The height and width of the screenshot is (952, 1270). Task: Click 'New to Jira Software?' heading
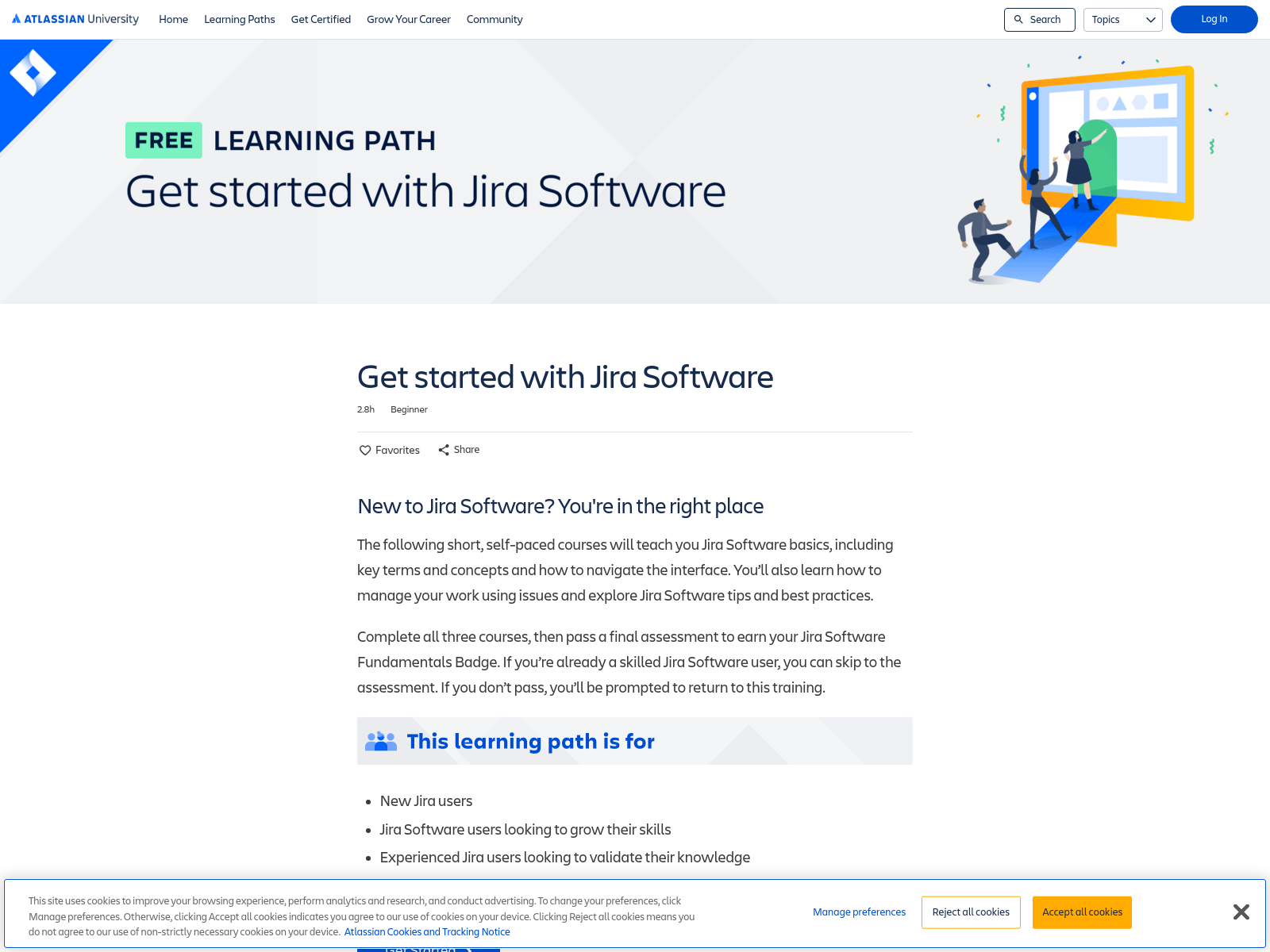560,506
